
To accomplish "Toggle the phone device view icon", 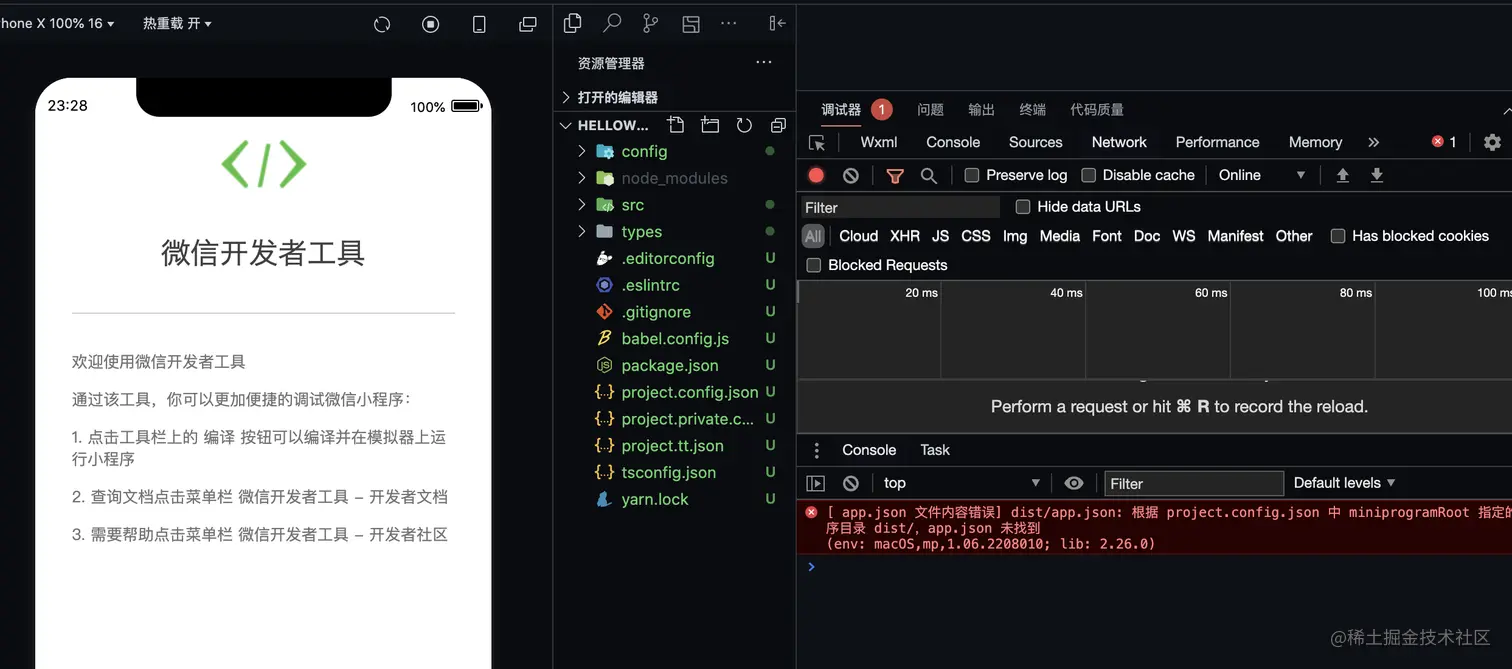I will click(479, 25).
